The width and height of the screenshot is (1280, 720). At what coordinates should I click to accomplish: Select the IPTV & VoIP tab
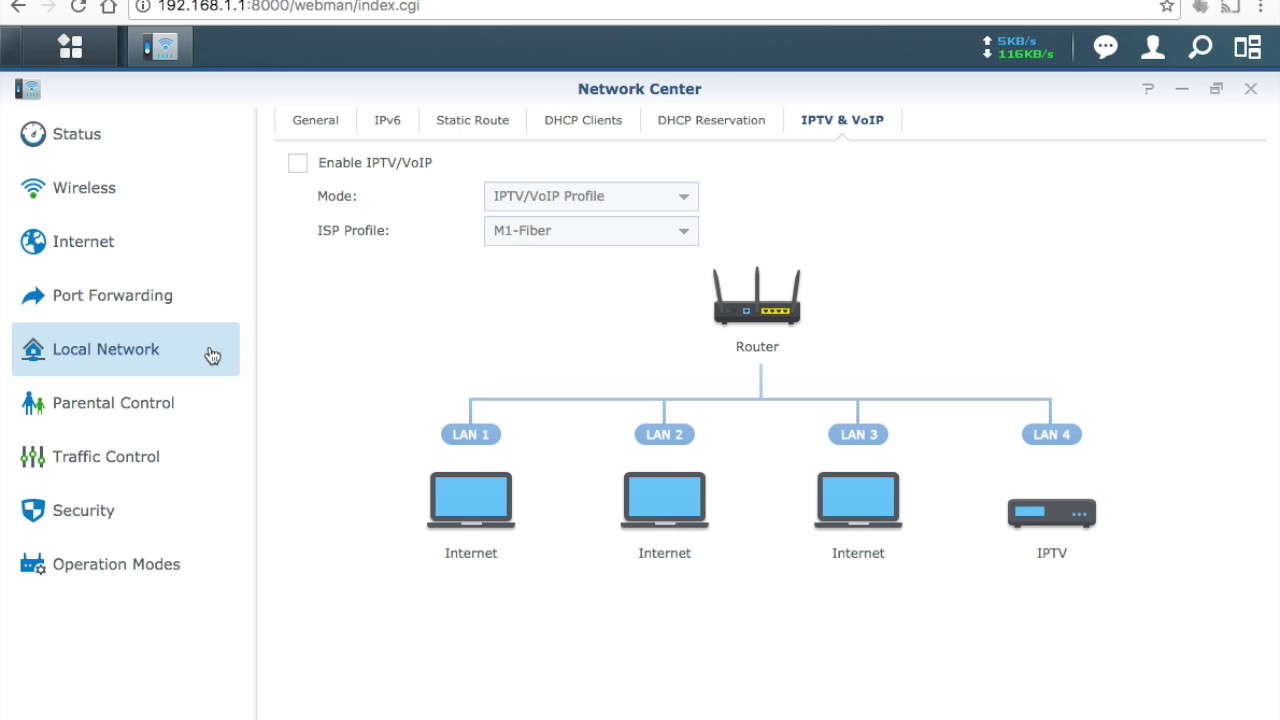(842, 120)
